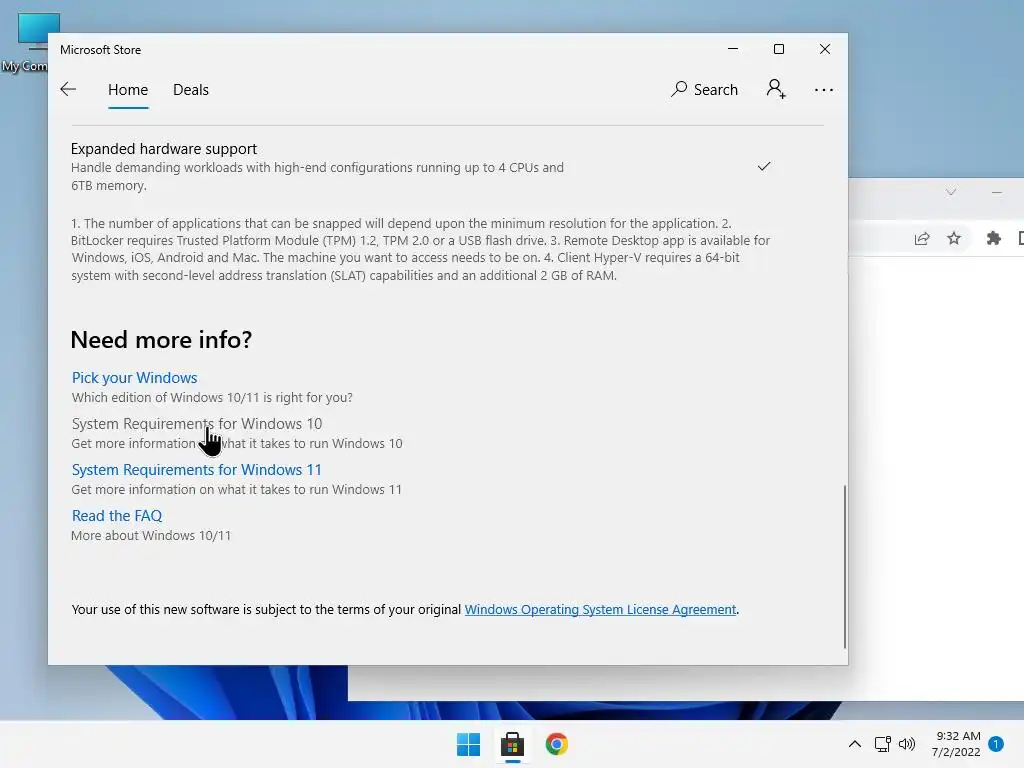Click the chevron dropdown in background browser
The height and width of the screenshot is (768, 1024).
tap(951, 192)
